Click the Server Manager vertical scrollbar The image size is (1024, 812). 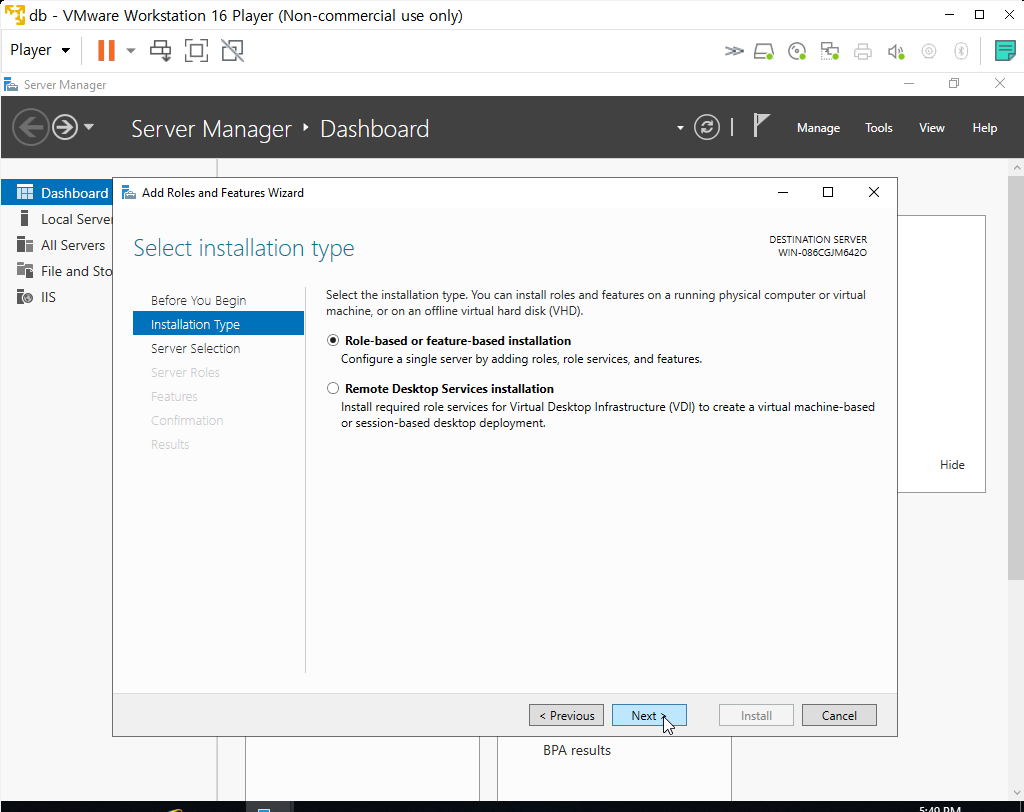(x=1016, y=378)
